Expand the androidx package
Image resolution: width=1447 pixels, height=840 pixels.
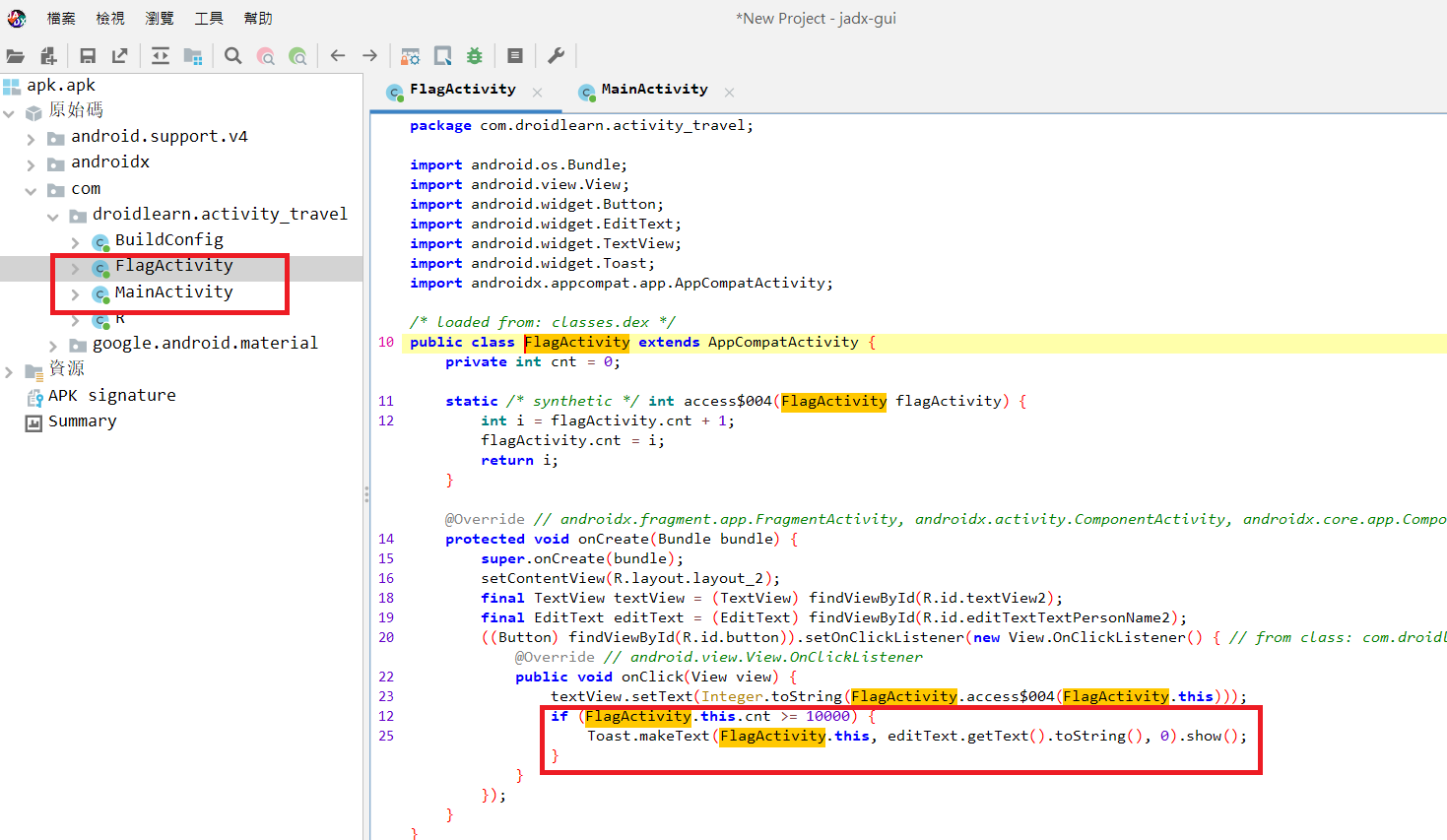31,164
